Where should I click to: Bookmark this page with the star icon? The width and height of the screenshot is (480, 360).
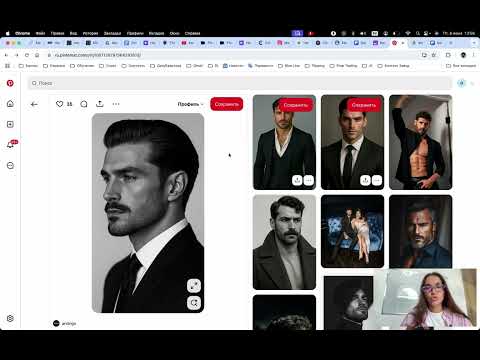(x=434, y=55)
